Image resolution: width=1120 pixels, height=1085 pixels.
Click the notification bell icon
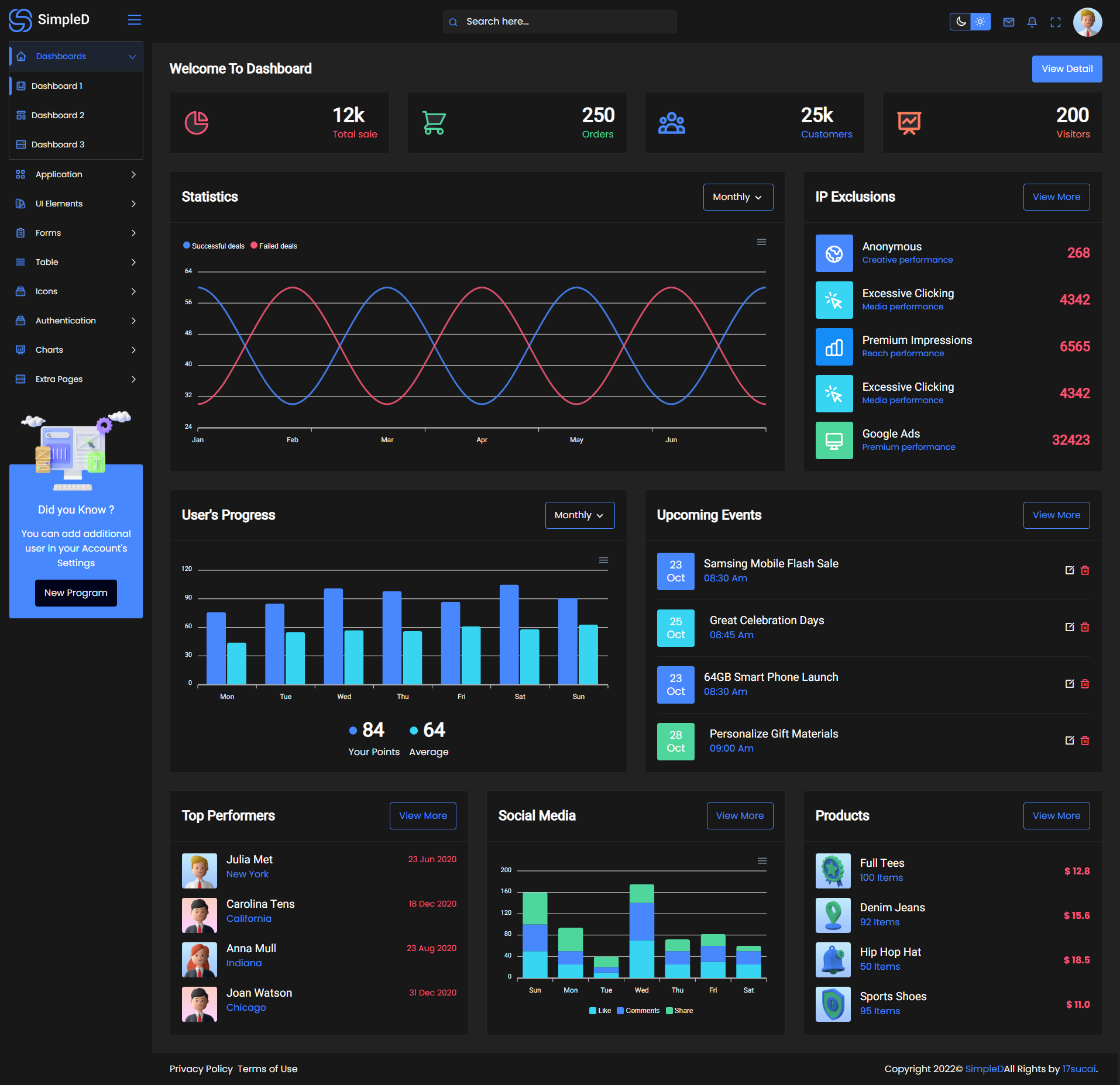[1032, 22]
